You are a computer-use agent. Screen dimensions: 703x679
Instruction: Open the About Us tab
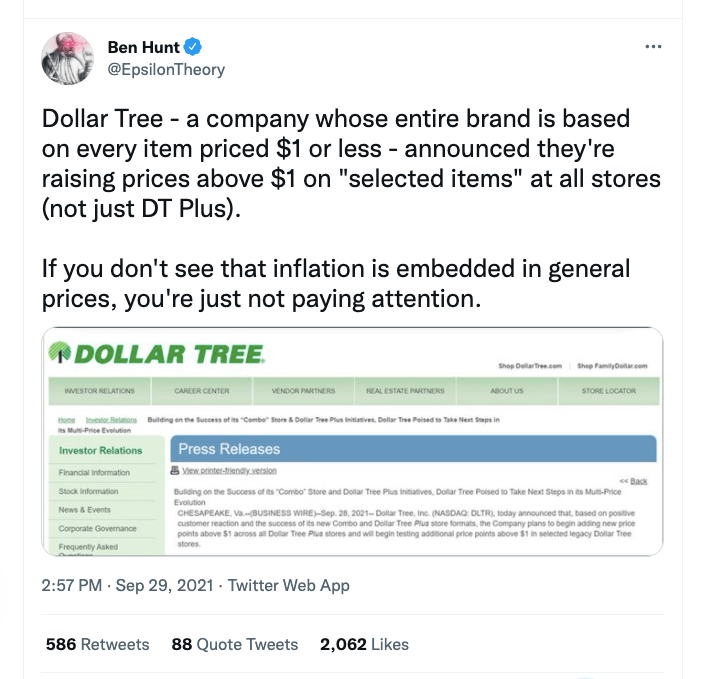[507, 390]
